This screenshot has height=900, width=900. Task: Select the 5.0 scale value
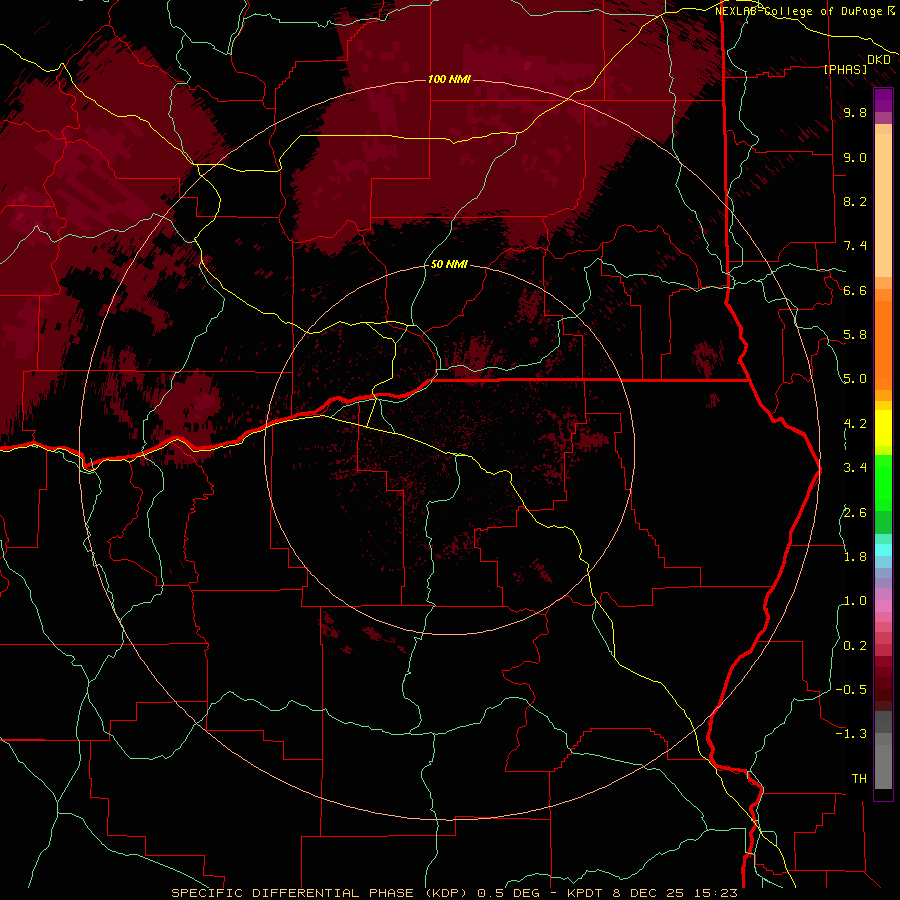855,379
